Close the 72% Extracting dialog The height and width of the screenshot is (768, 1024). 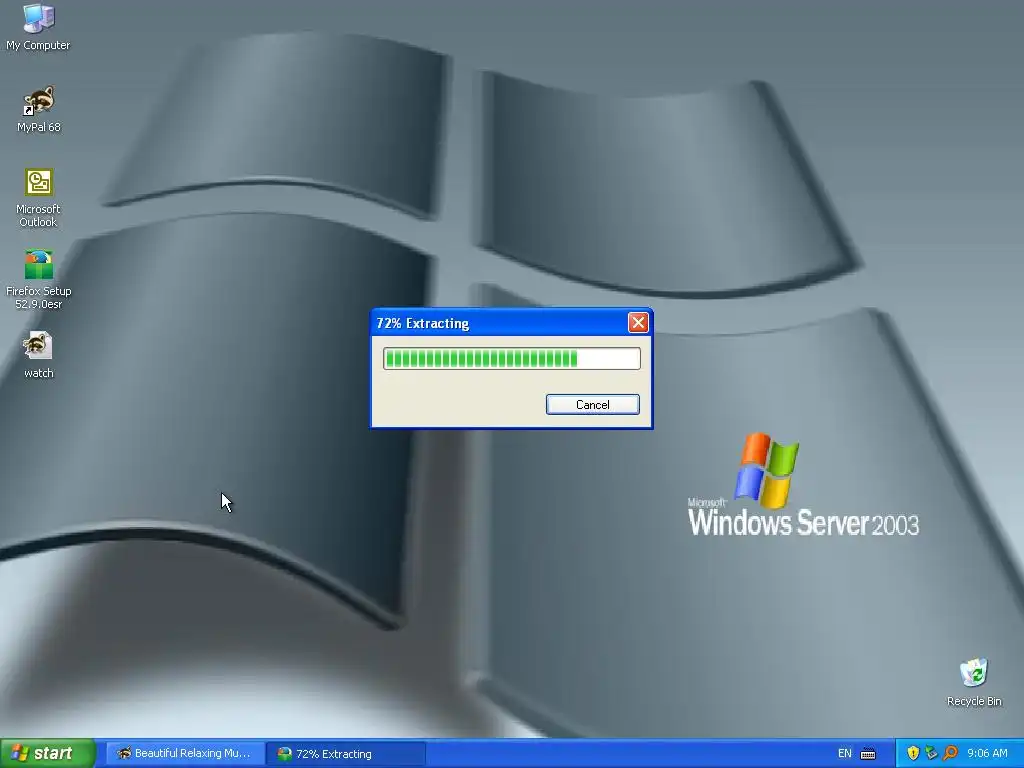(638, 323)
